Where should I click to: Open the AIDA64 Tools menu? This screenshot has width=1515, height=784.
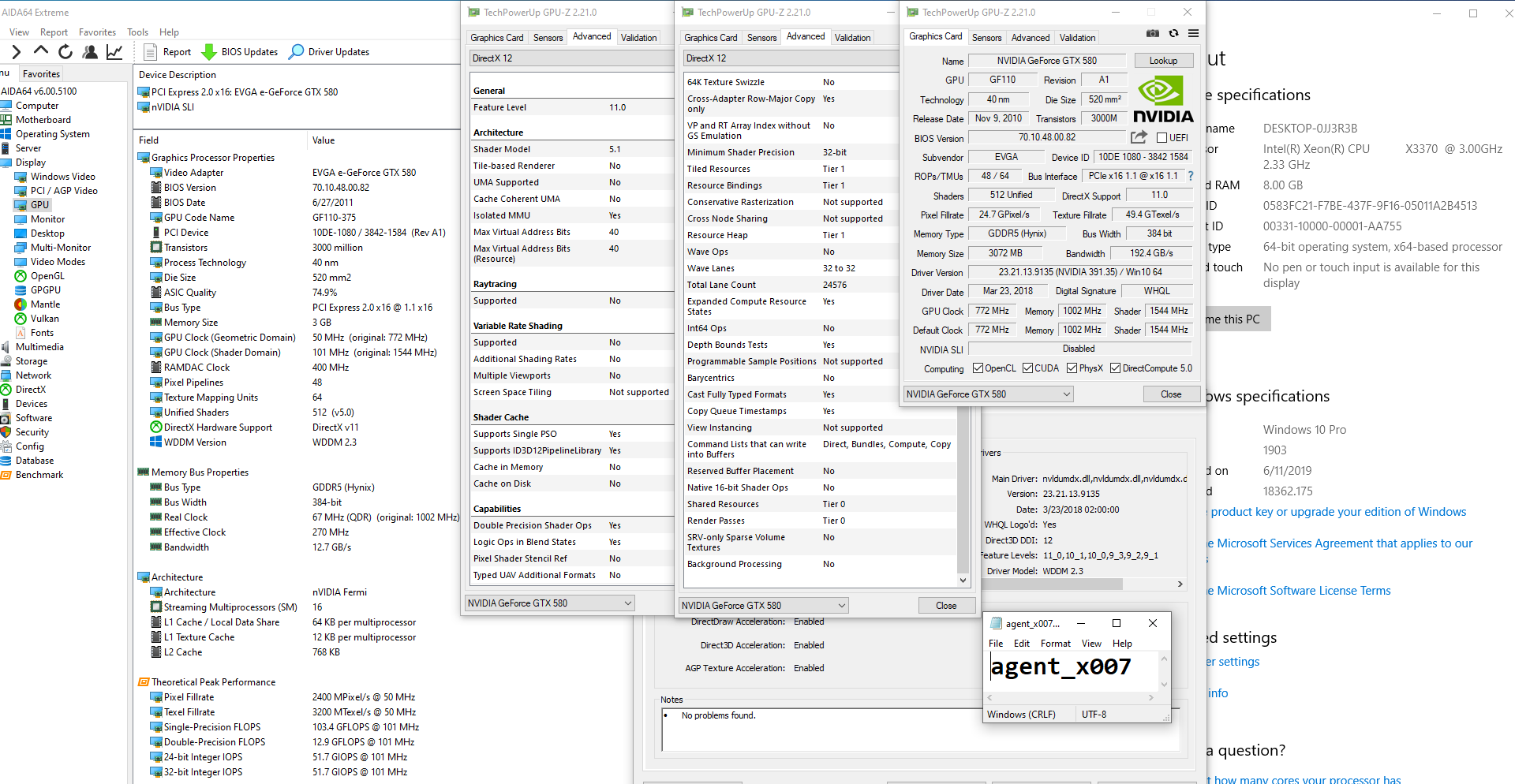[x=137, y=32]
